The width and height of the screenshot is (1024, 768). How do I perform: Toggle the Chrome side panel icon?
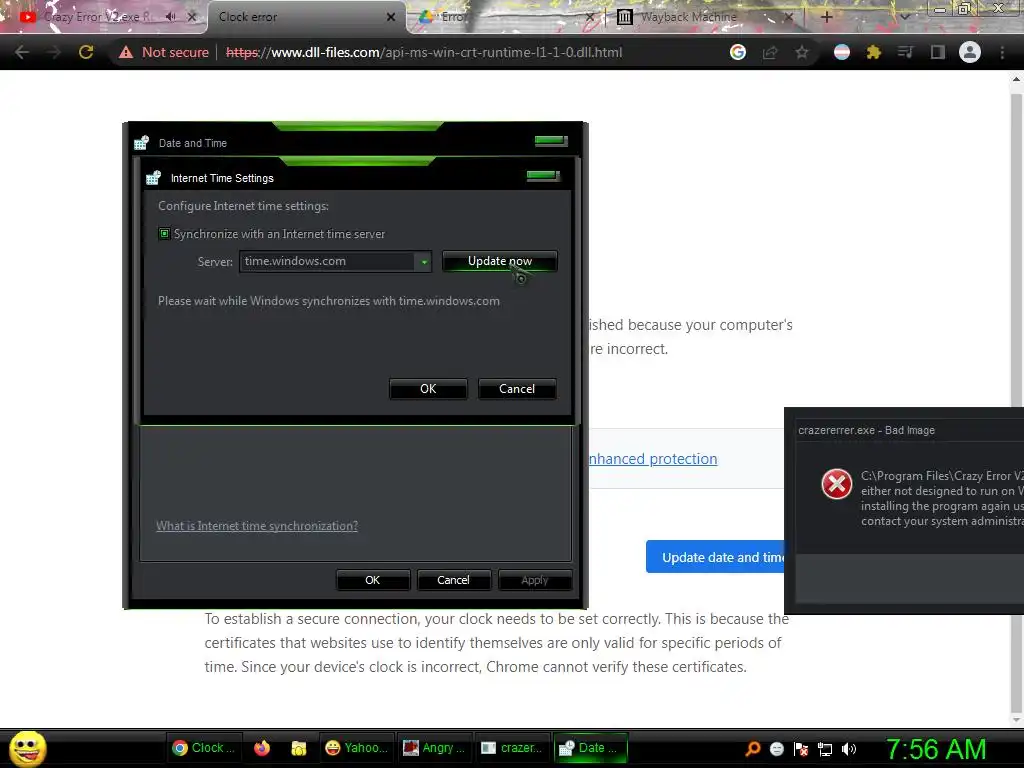938,52
